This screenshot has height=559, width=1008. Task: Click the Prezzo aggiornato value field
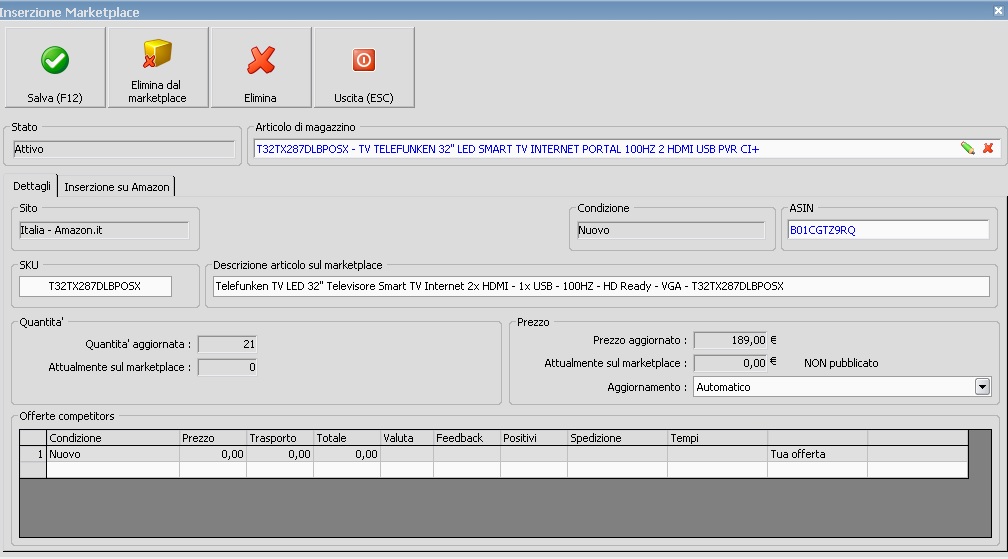pos(730,341)
